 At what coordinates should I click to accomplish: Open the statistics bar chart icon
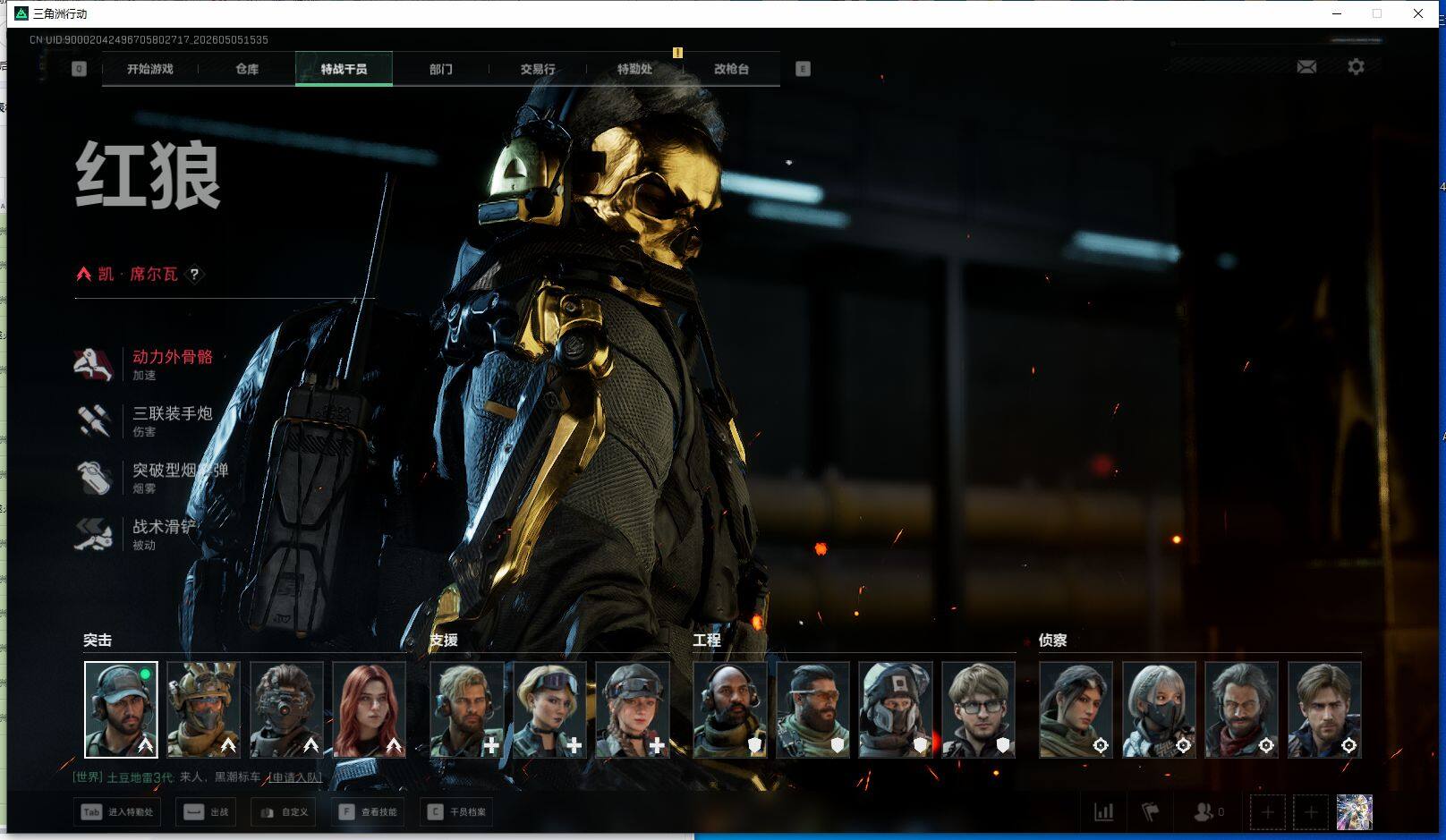[x=1104, y=812]
